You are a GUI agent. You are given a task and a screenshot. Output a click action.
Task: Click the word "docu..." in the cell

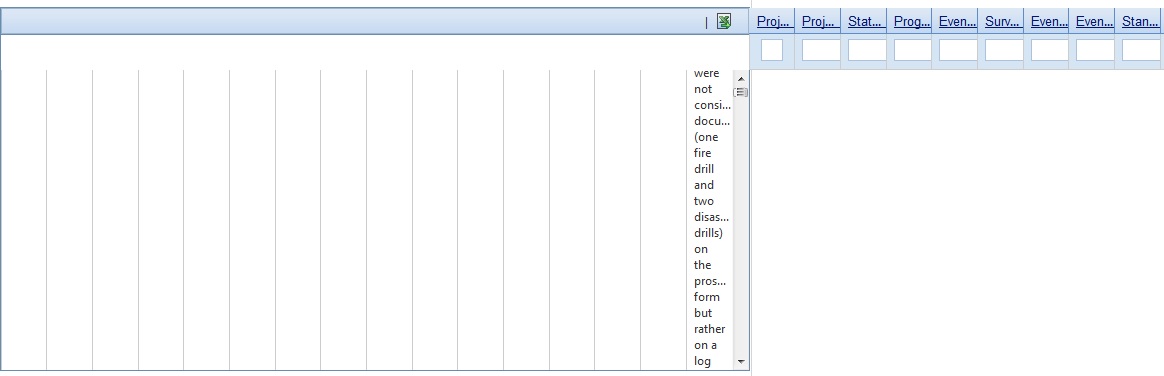pyautogui.click(x=712, y=121)
